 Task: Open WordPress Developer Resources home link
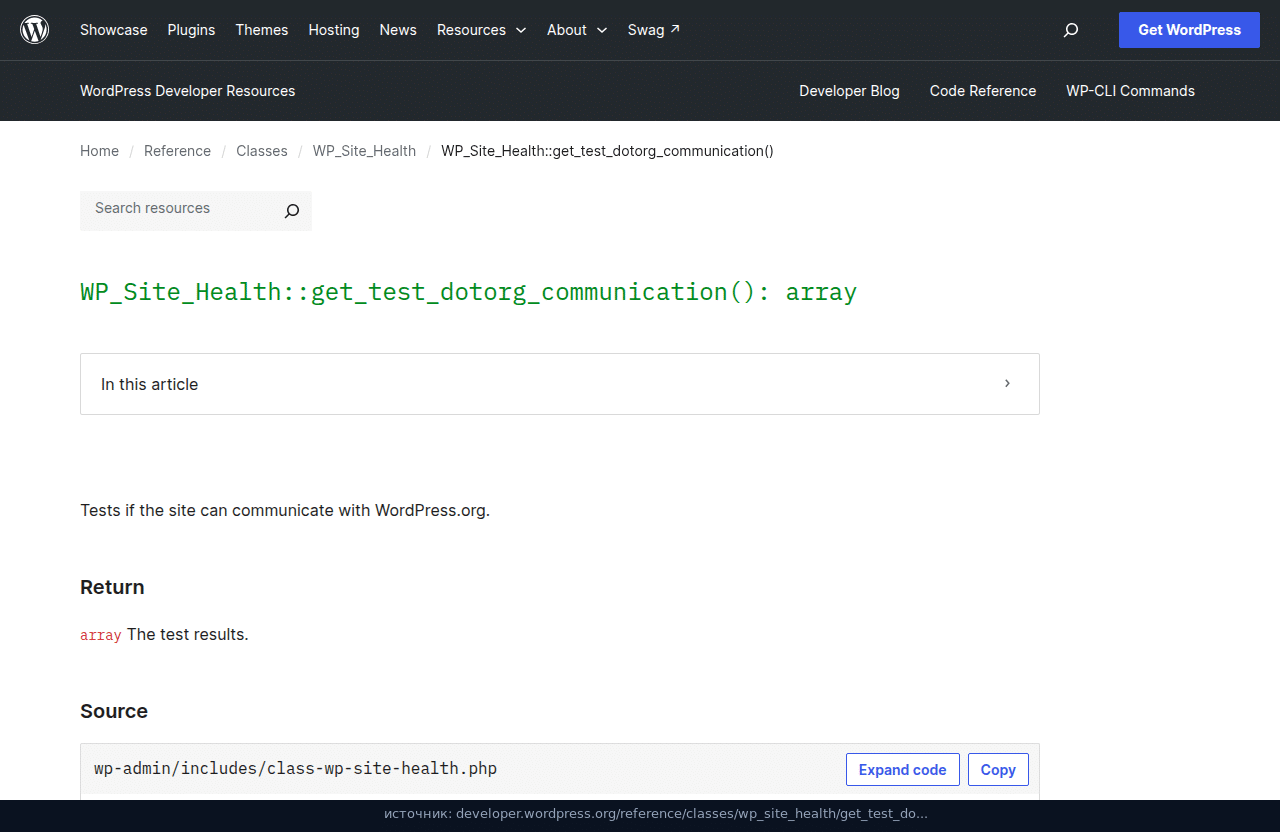pos(188,91)
